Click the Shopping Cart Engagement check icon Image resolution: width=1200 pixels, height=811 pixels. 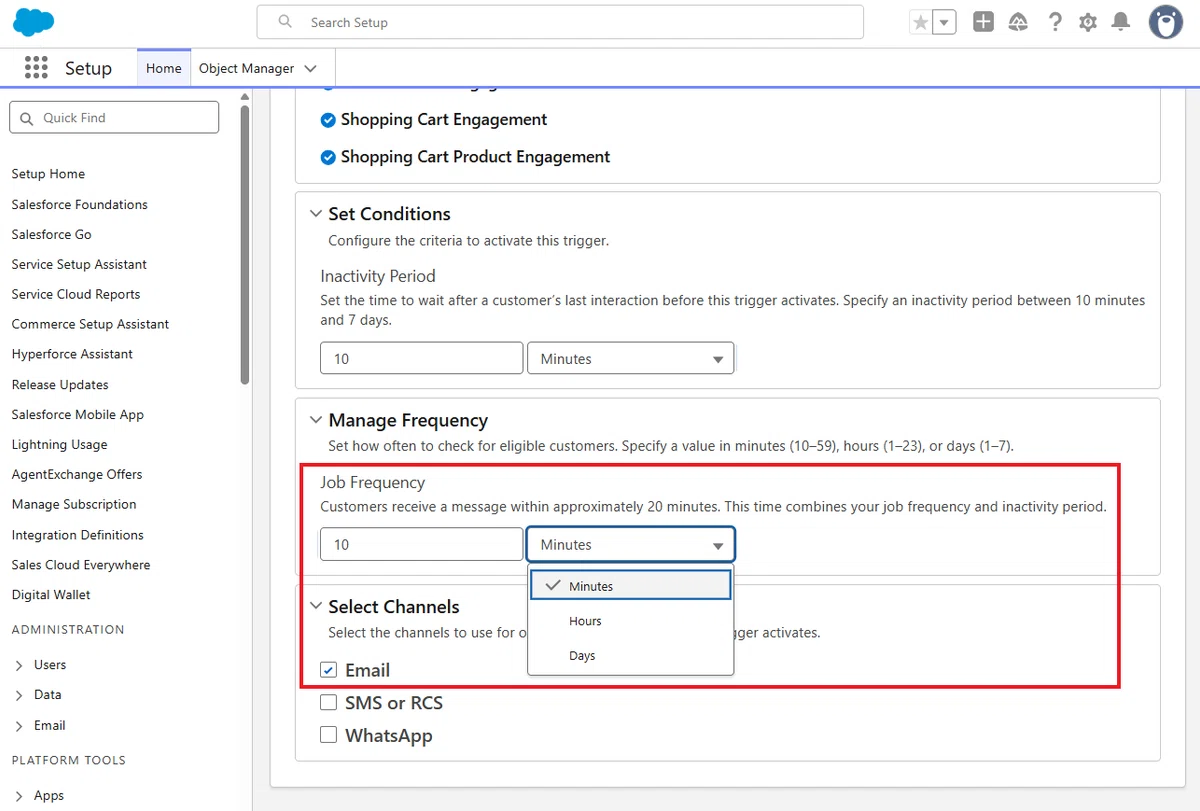(x=328, y=120)
